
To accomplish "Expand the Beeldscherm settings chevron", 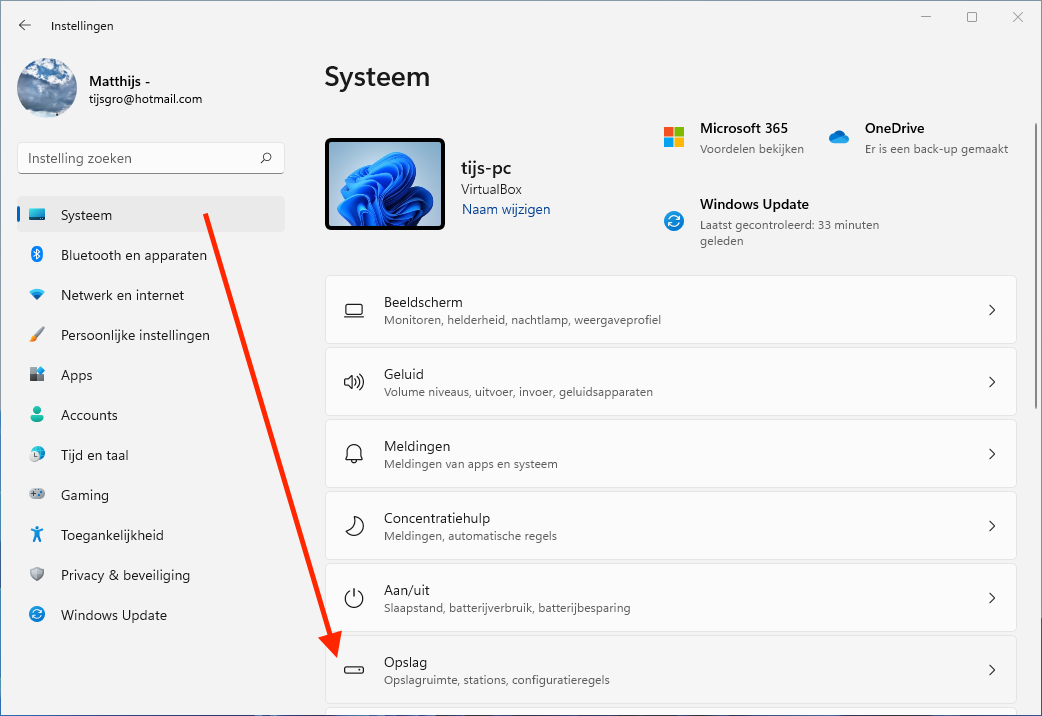I will click(x=991, y=310).
